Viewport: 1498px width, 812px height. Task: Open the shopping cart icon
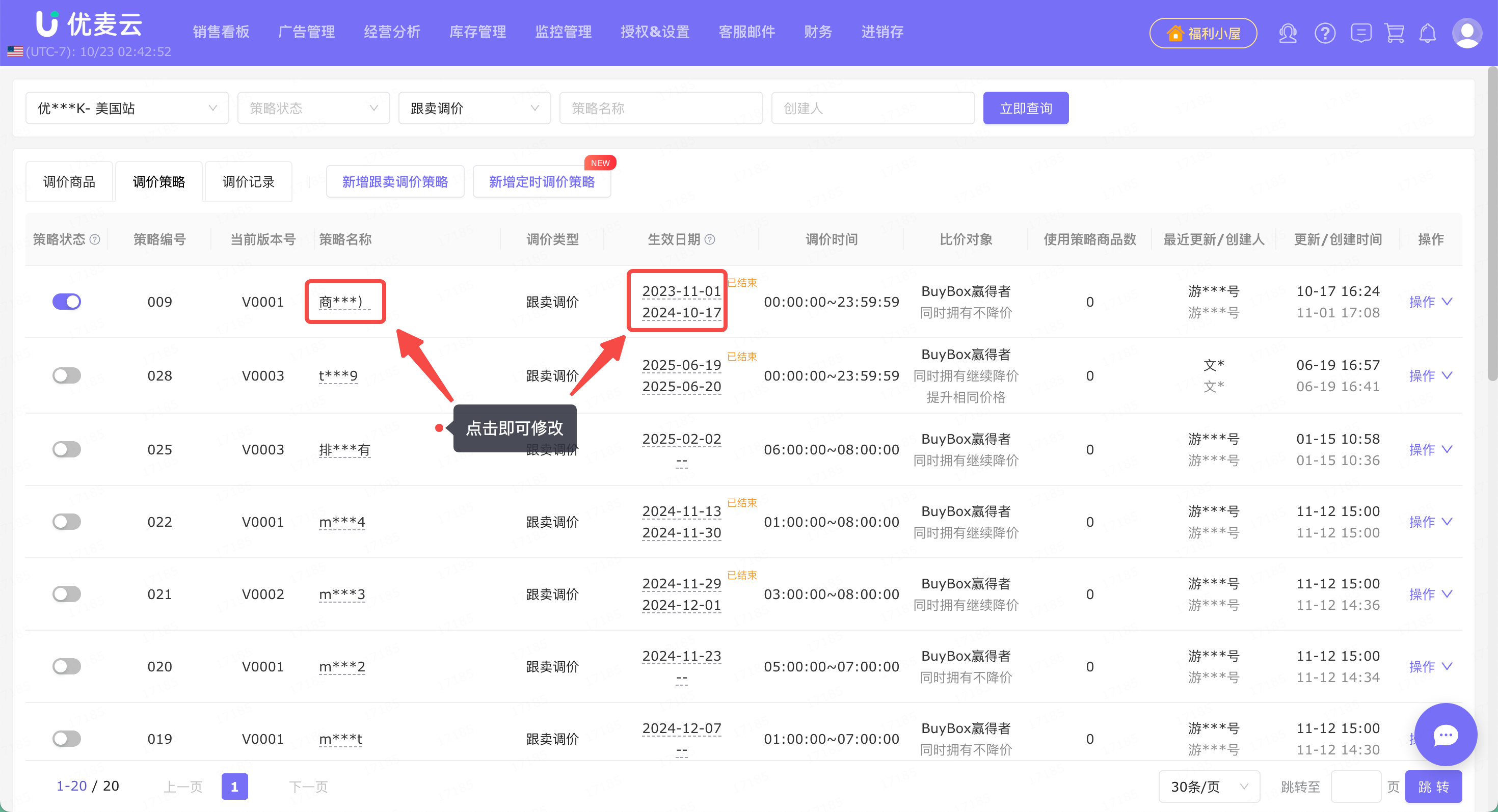click(x=1395, y=33)
